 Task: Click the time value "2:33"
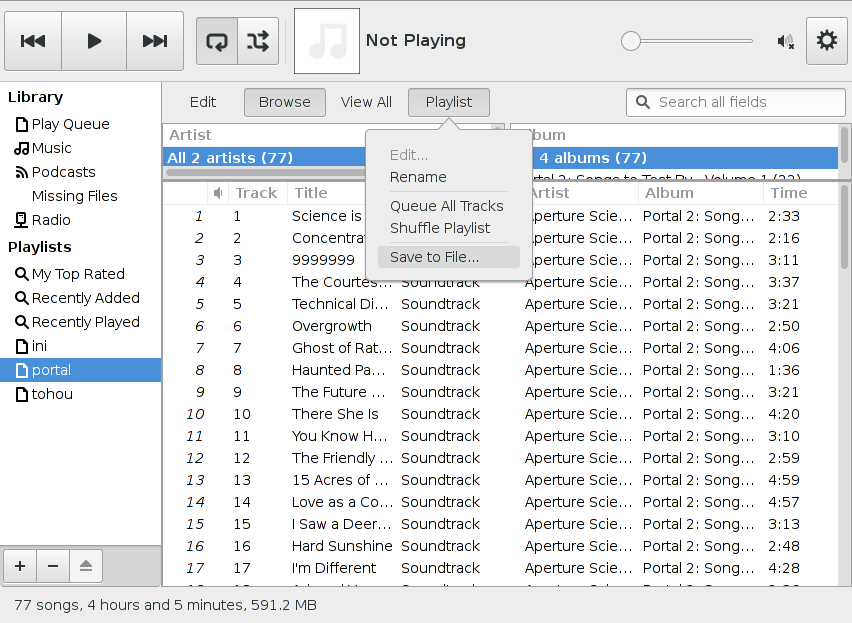click(x=784, y=216)
